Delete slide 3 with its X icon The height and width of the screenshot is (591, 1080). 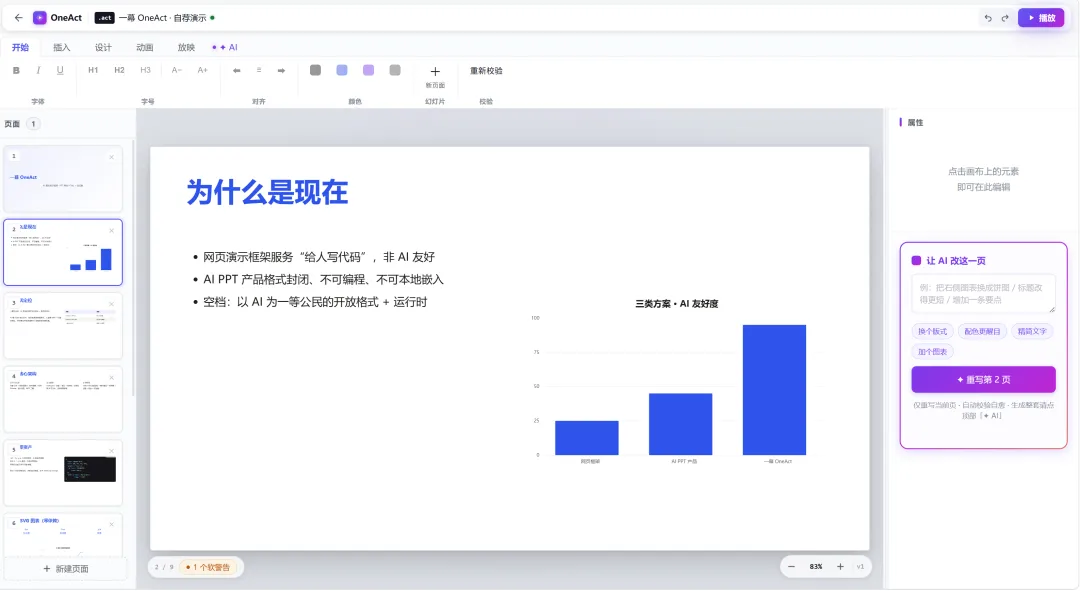[x=112, y=304]
